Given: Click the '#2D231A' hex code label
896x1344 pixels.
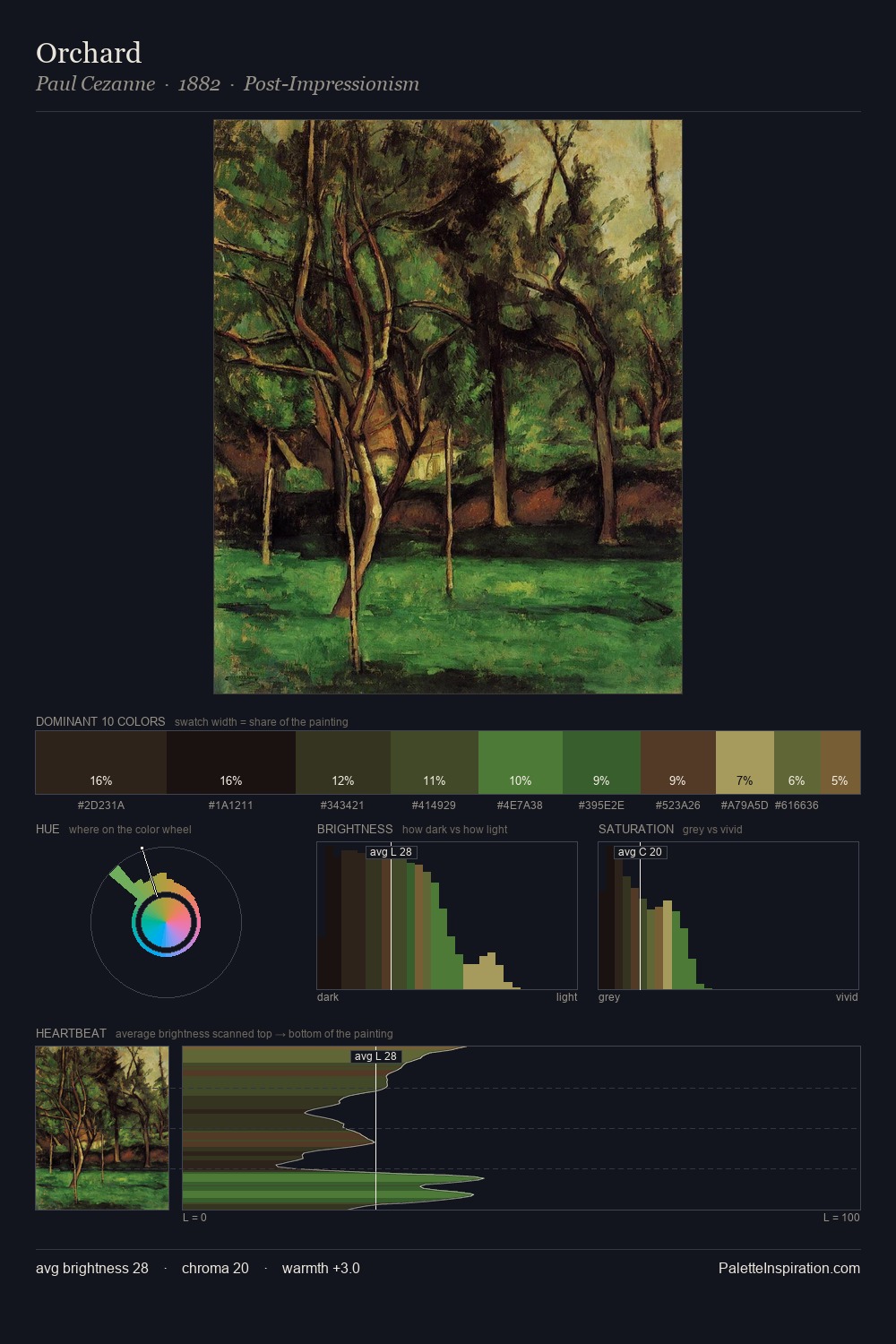Looking at the screenshot, I should coord(101,806).
